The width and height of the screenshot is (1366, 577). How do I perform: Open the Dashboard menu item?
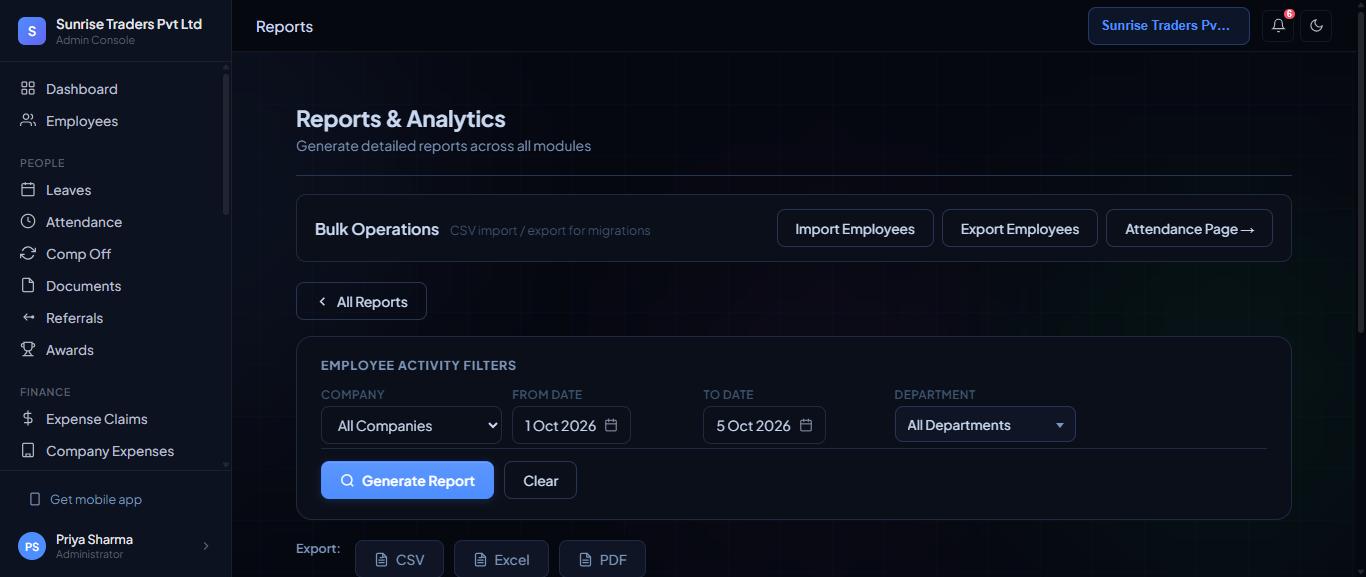[x=115, y=89]
